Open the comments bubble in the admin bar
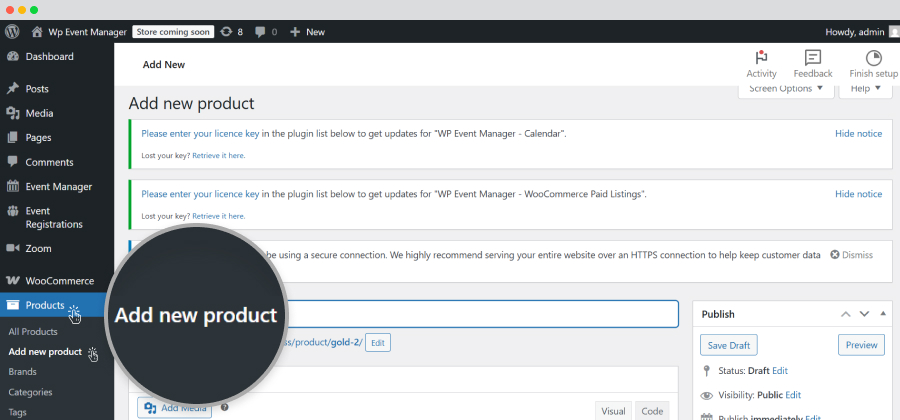 point(266,32)
